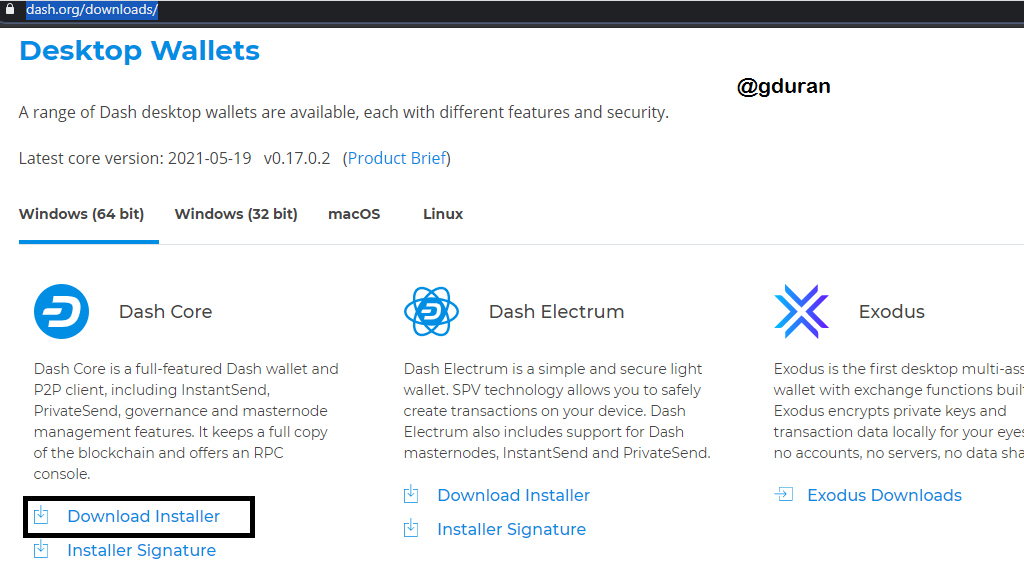The width and height of the screenshot is (1024, 561).
Task: Open Dash Electrum Installer Signature link
Action: pos(511,529)
